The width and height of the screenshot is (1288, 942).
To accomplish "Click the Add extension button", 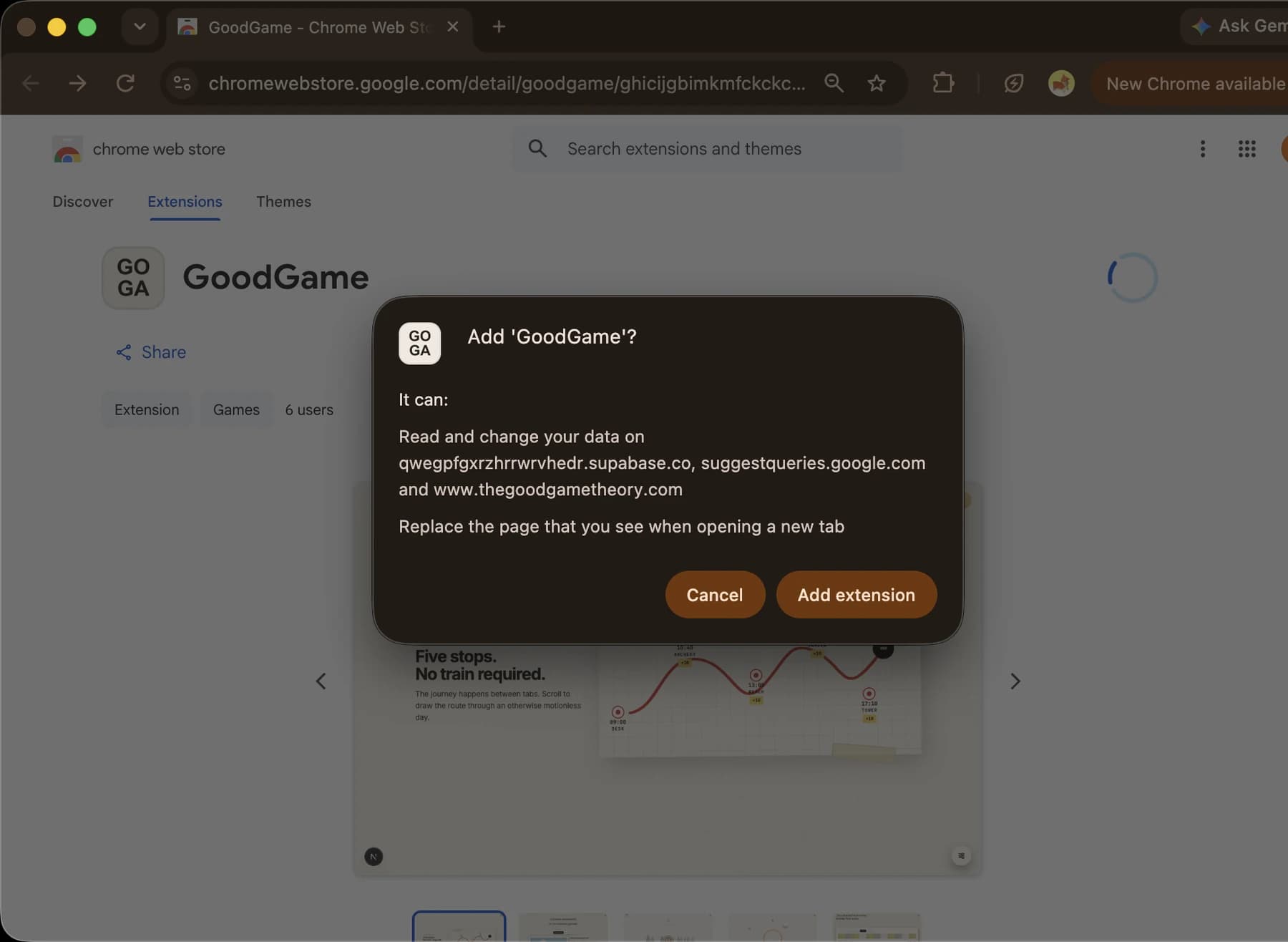I will (856, 595).
